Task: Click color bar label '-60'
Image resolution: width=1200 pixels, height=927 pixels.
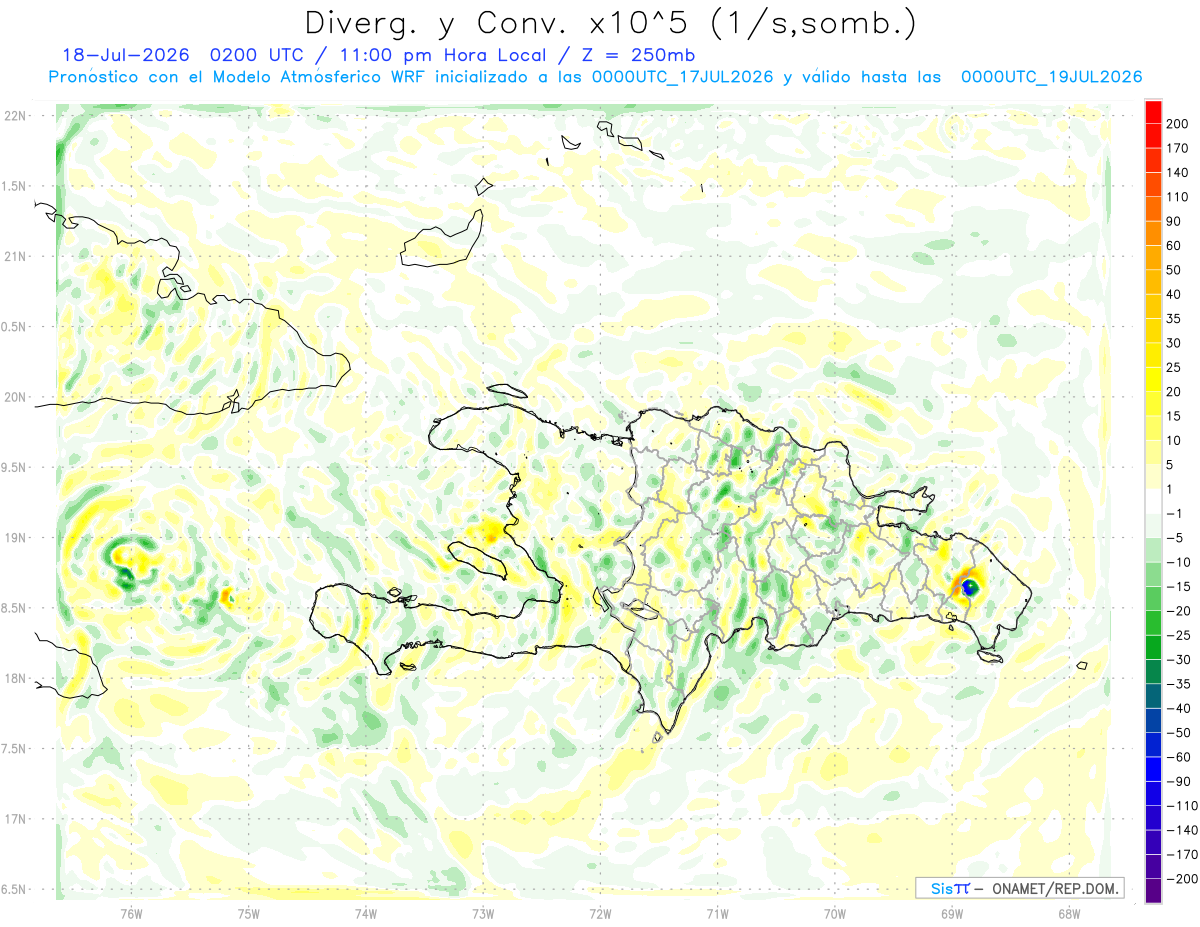Action: [1178, 757]
